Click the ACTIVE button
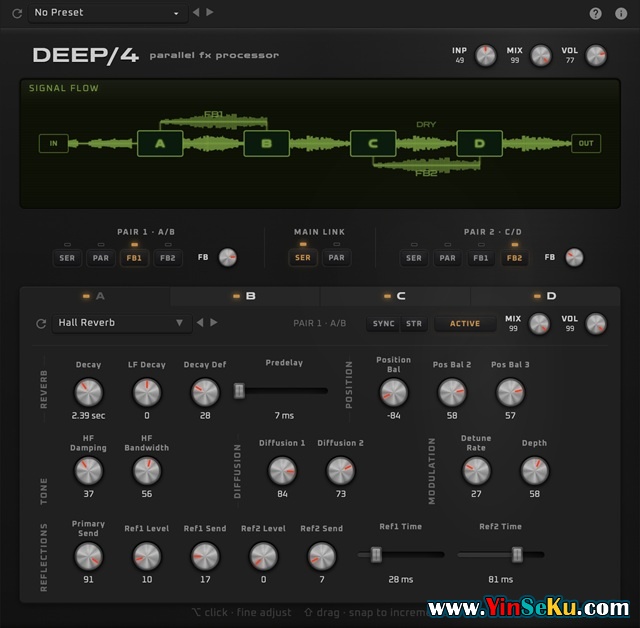 click(x=465, y=324)
